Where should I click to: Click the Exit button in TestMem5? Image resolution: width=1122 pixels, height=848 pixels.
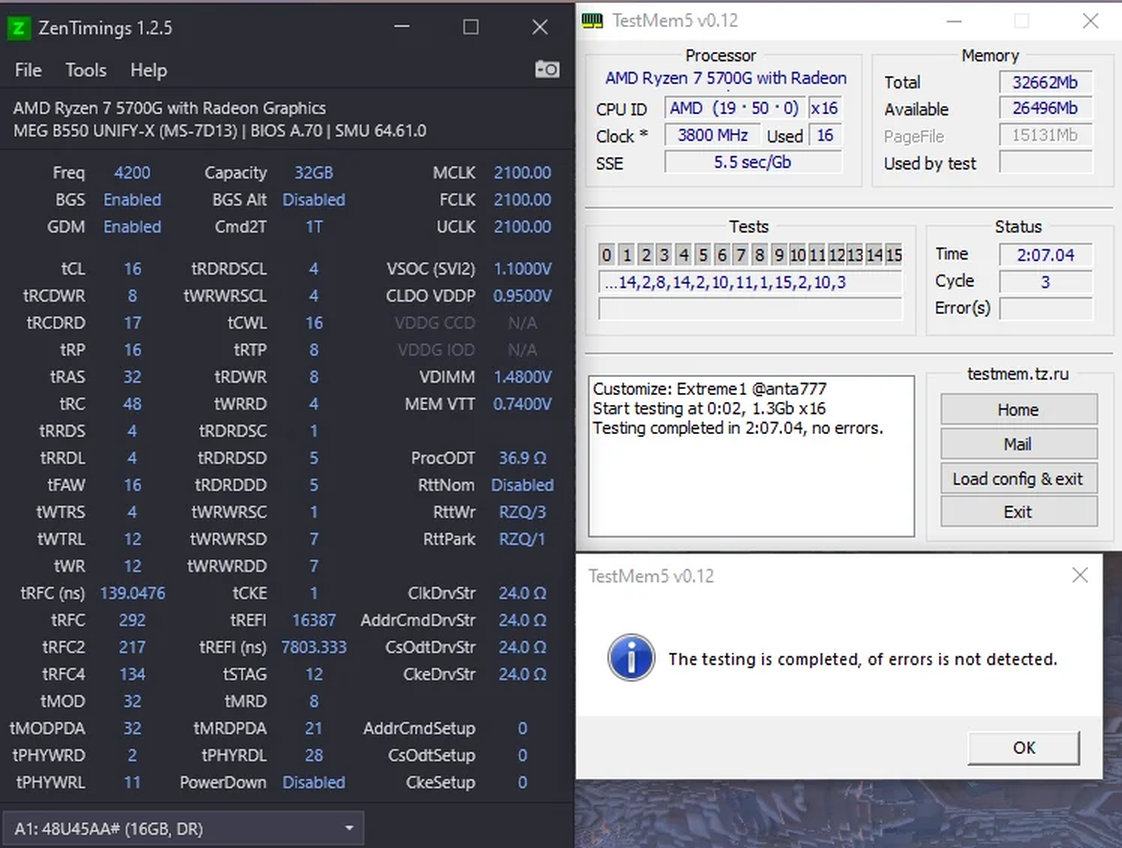point(1018,512)
